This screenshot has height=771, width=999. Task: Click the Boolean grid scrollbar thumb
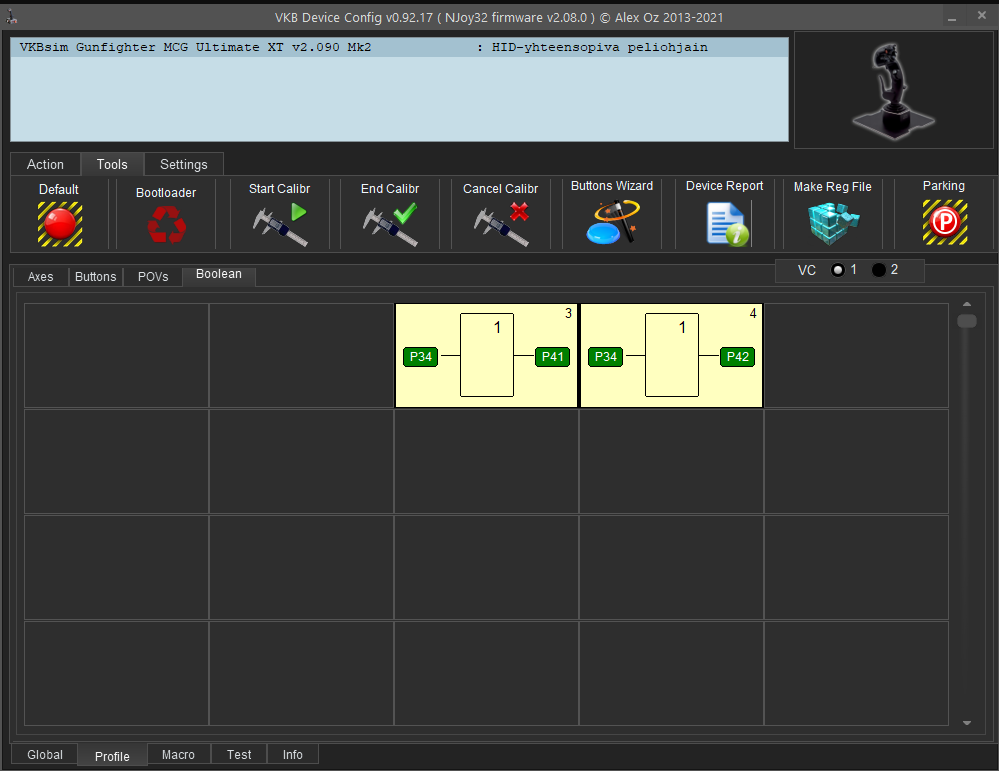click(967, 321)
